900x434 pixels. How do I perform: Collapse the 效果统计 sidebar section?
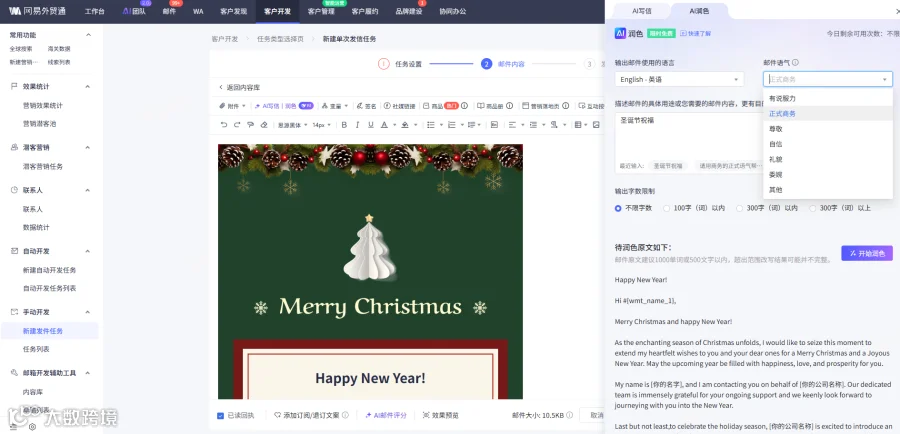coord(88,87)
